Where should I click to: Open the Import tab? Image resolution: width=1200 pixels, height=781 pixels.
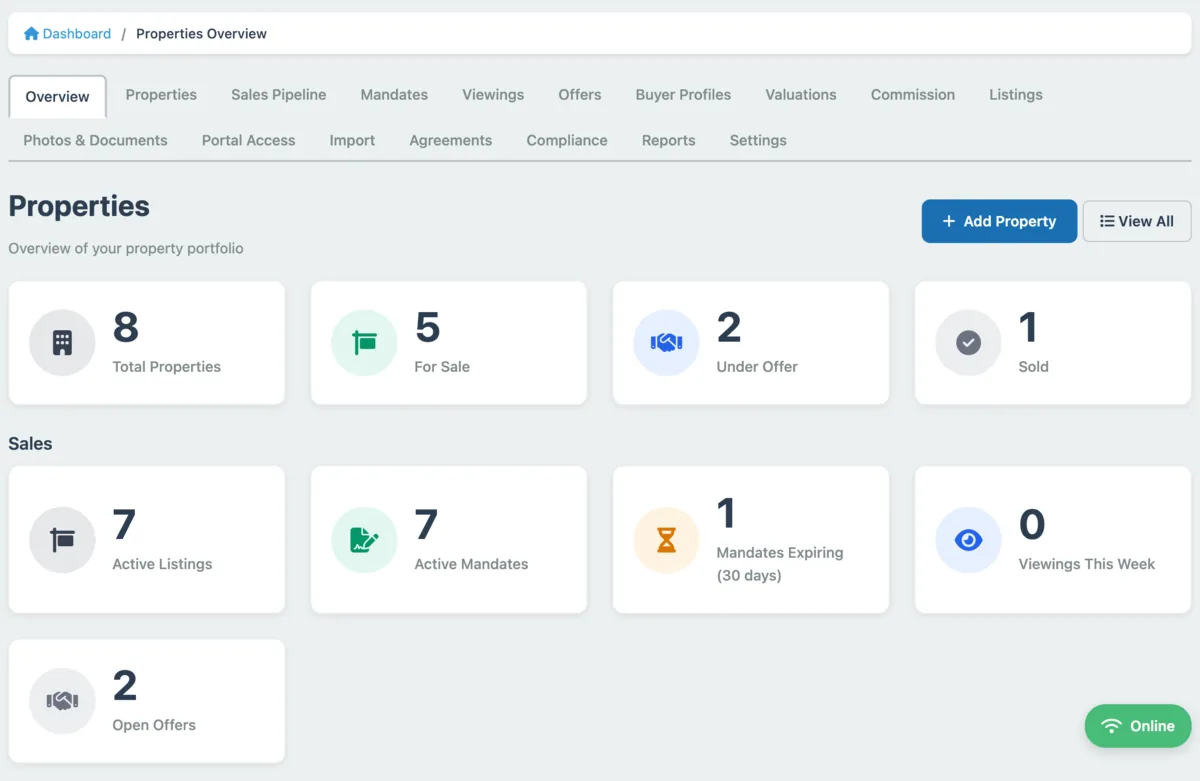pos(352,140)
